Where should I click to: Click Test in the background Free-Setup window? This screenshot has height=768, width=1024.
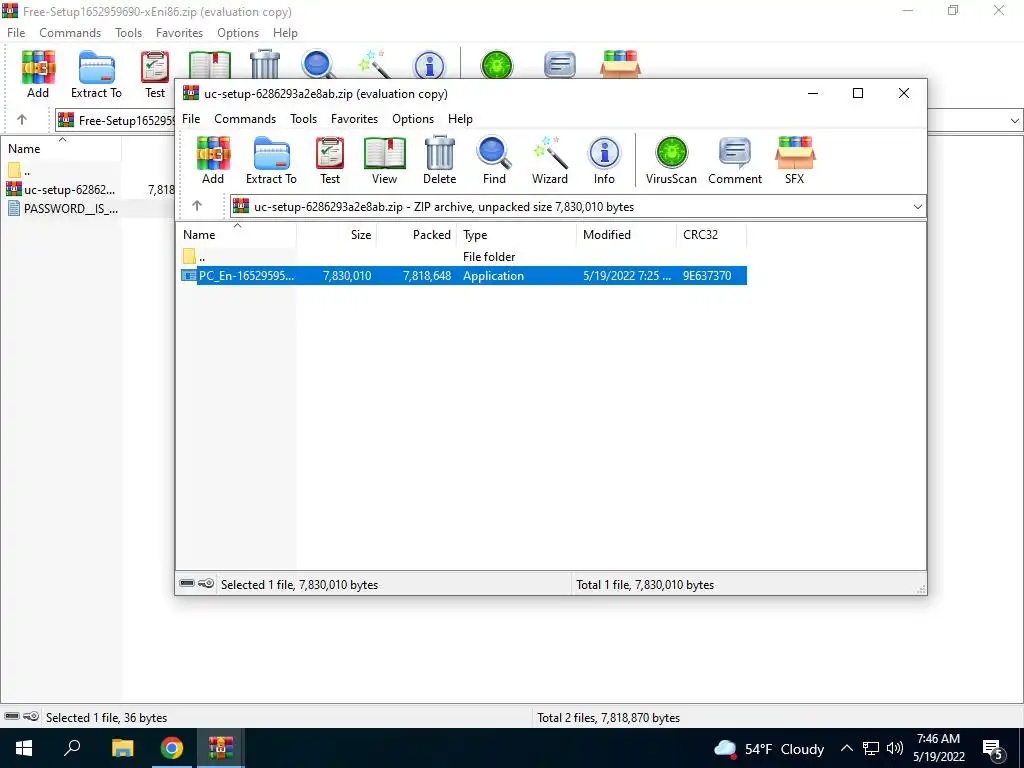155,74
